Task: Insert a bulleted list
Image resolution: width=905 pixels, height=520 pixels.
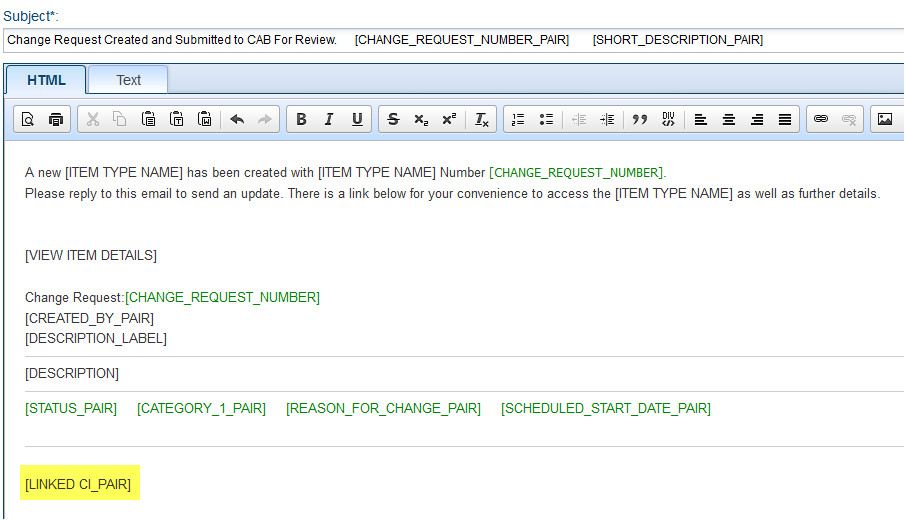Action: coord(546,119)
